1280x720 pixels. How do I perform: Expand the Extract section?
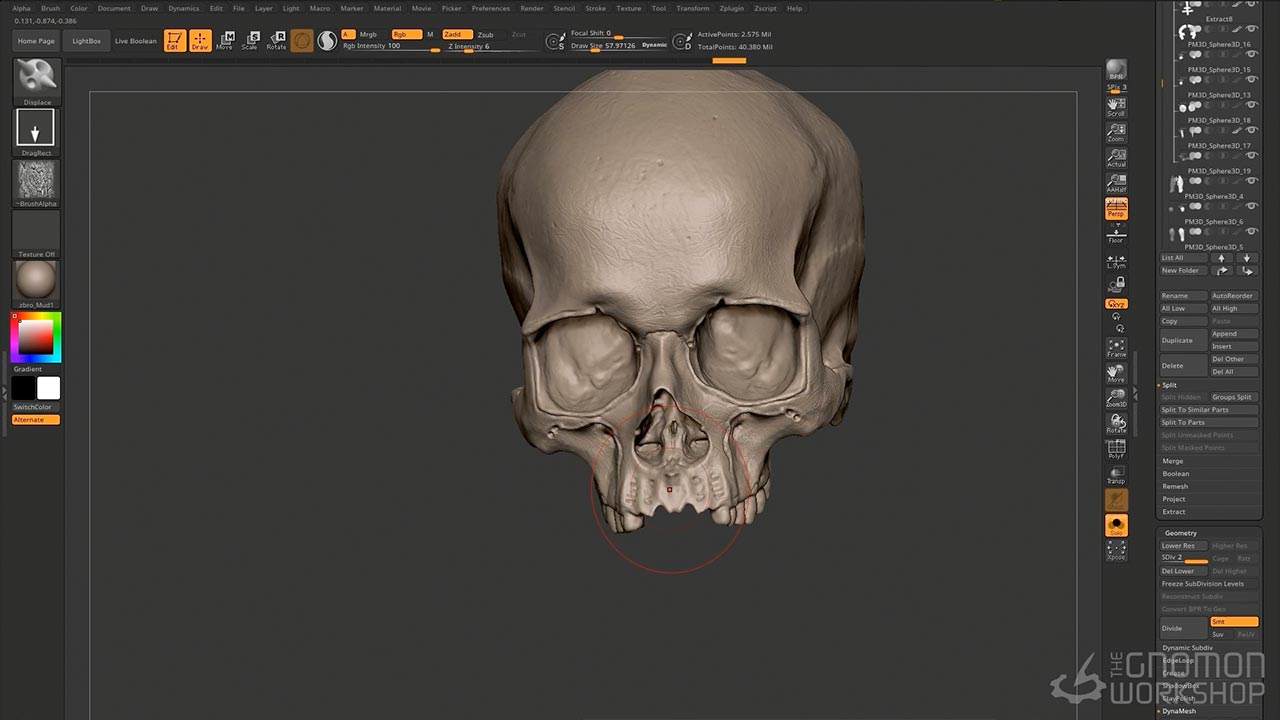(x=1174, y=512)
